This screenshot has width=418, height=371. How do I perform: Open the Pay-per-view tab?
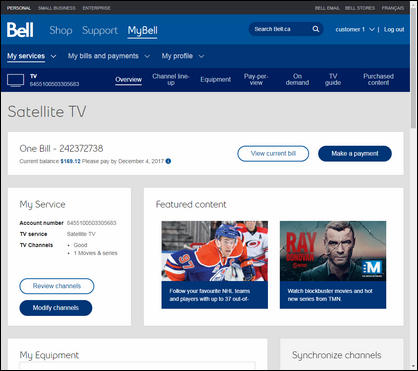click(256, 80)
